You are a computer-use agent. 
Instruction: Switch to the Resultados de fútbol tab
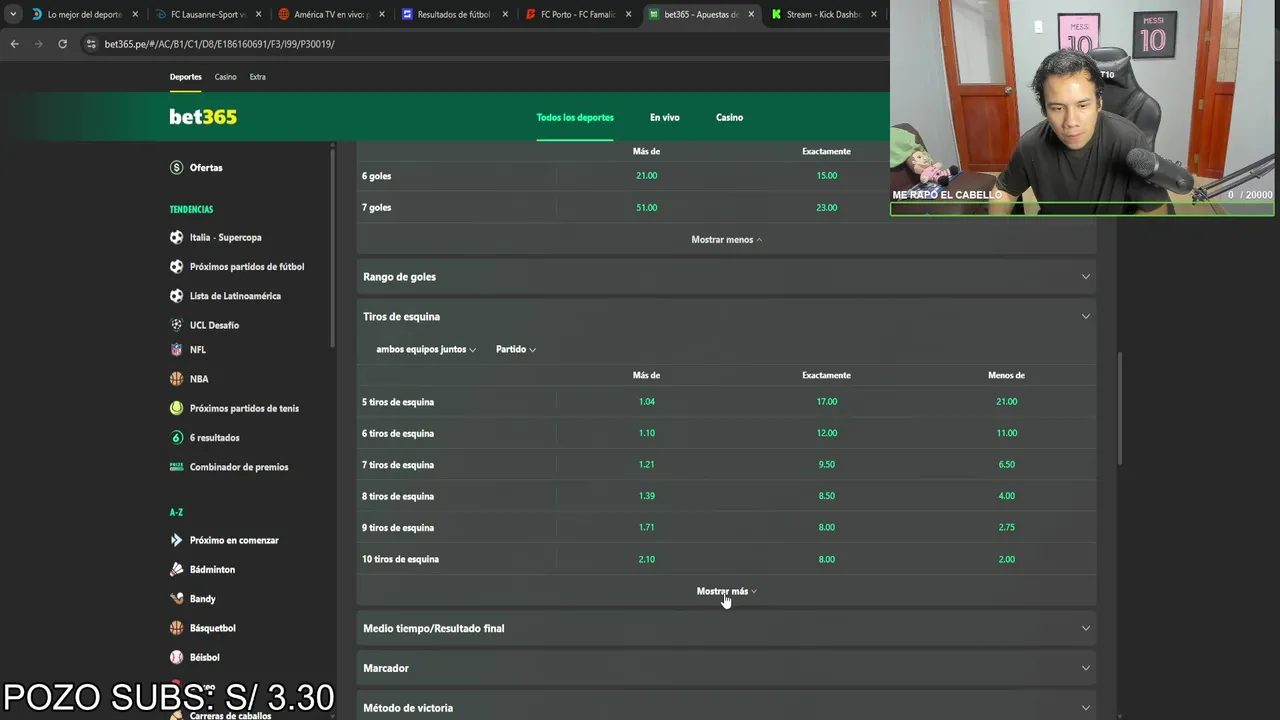[452, 15]
